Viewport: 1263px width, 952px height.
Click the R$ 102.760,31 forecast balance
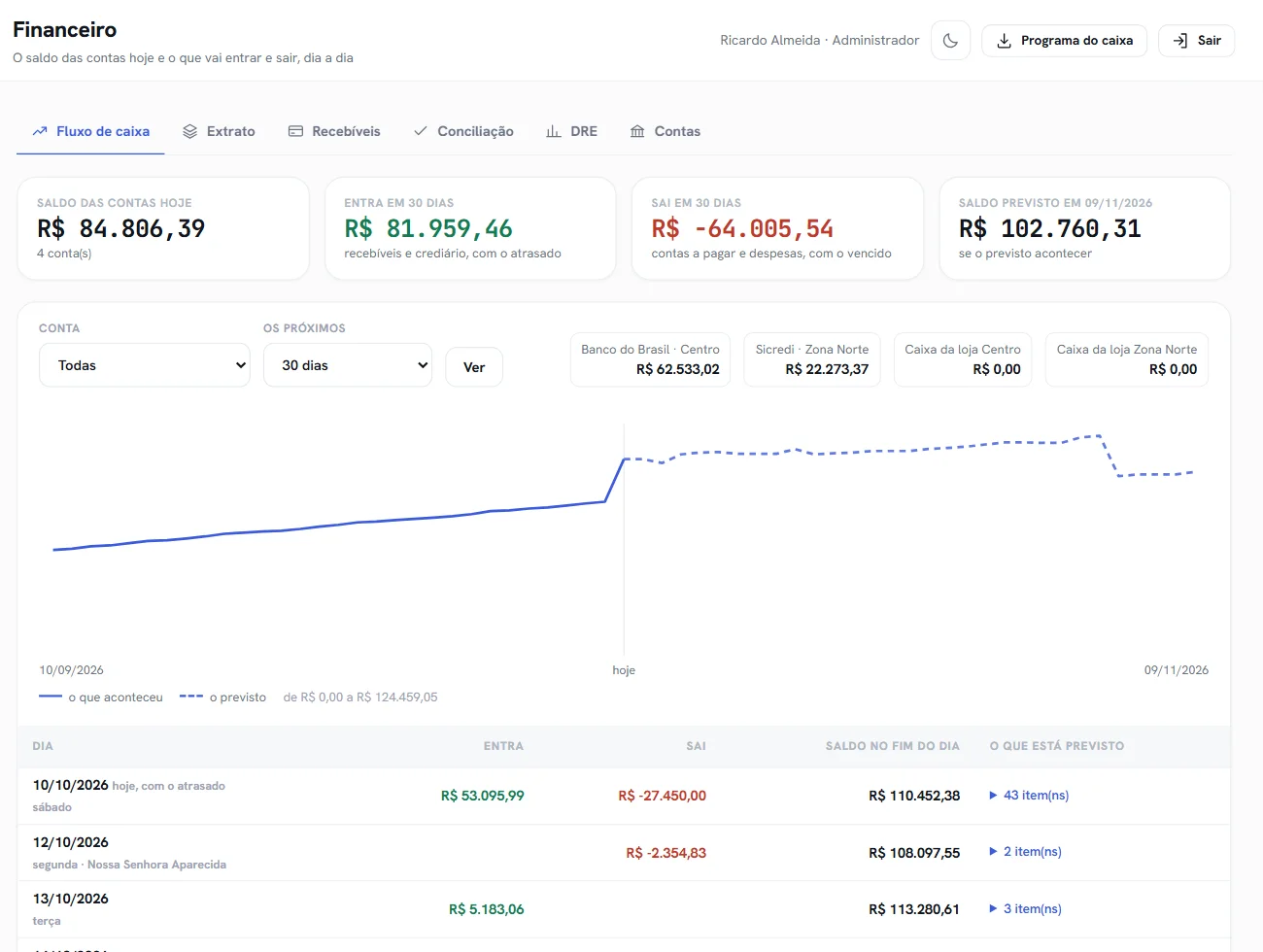tap(1050, 229)
